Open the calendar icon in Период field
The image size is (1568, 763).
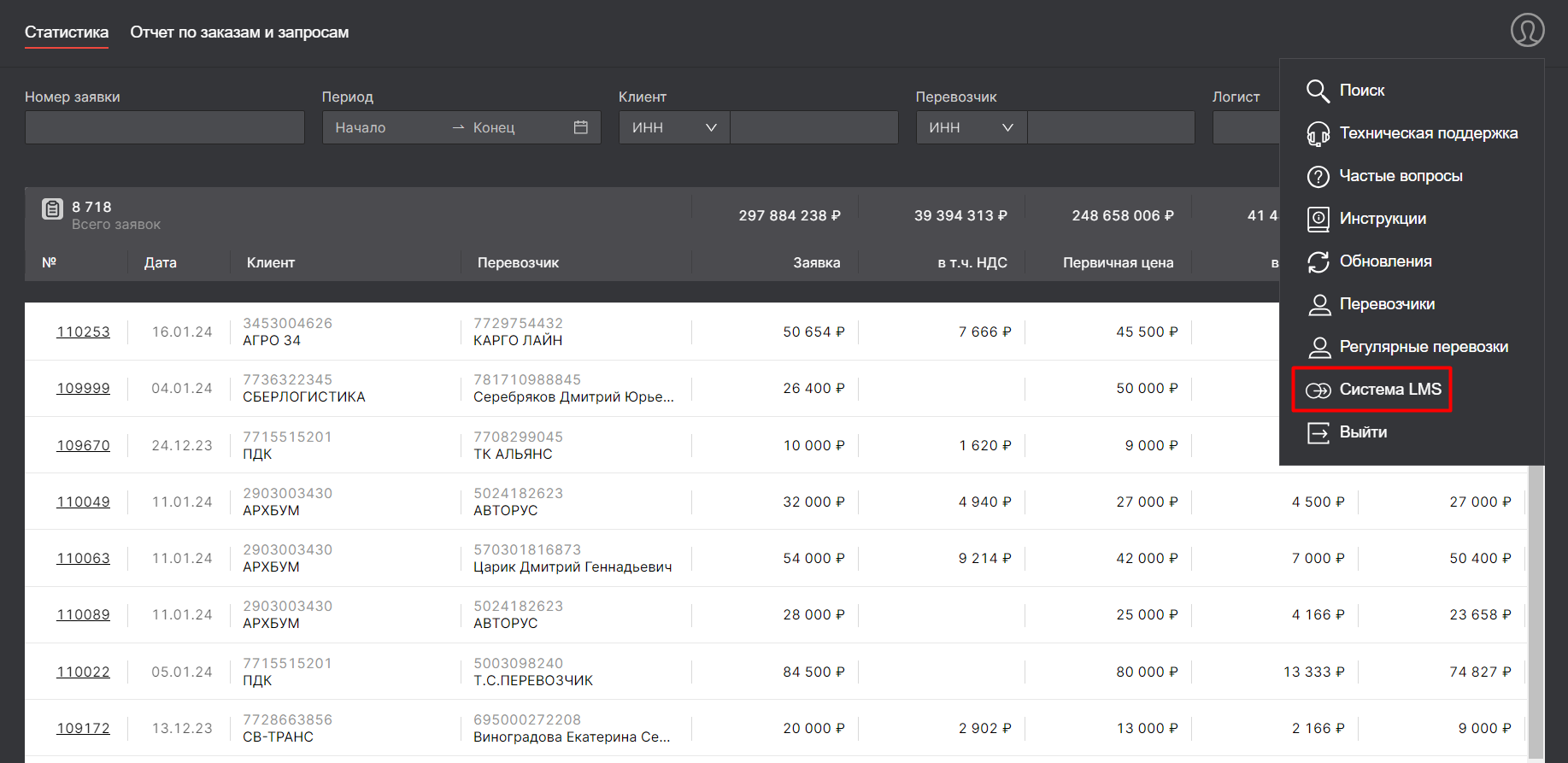pos(580,127)
